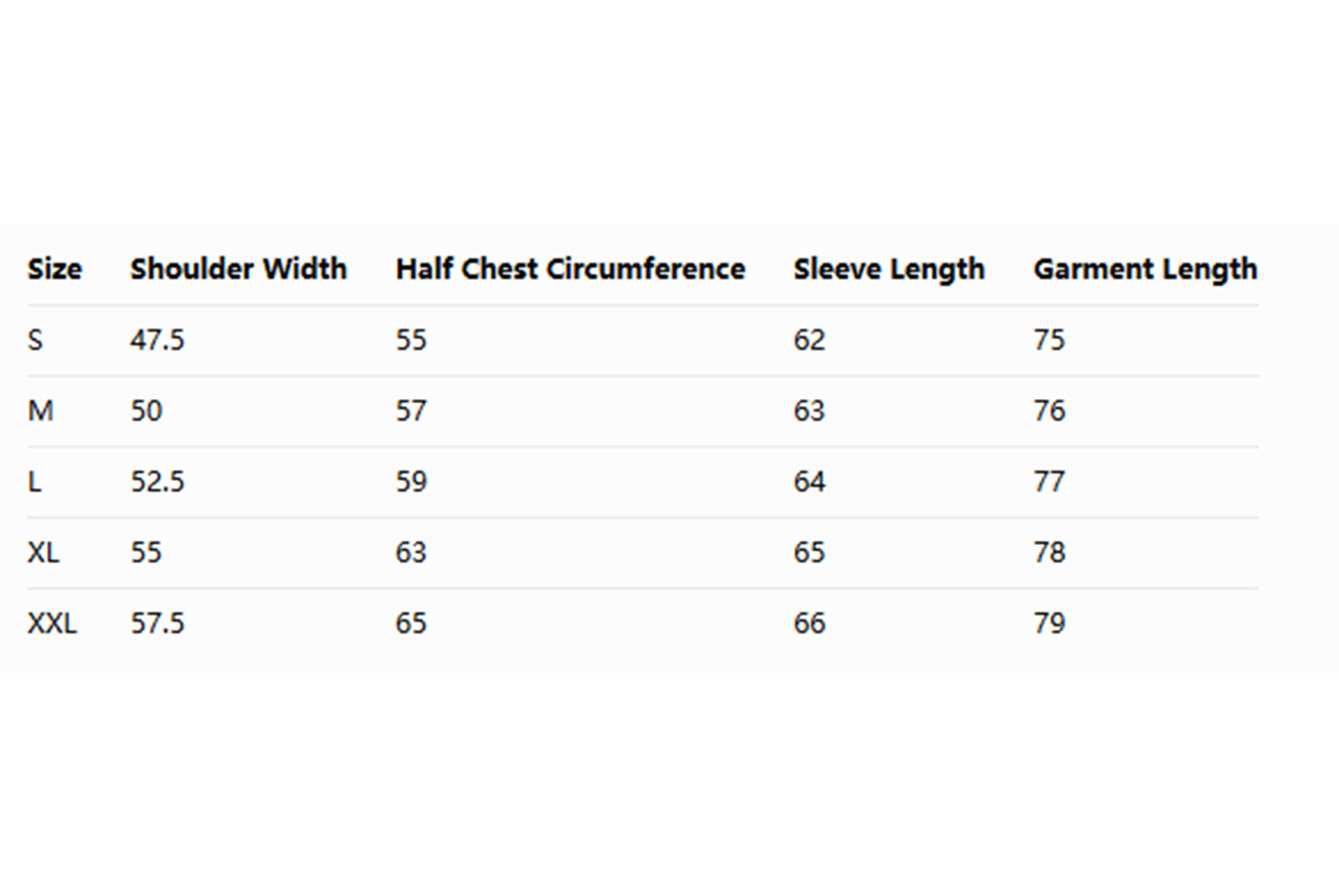
Task: Click shoulder width value 52.5
Action: coord(157,482)
